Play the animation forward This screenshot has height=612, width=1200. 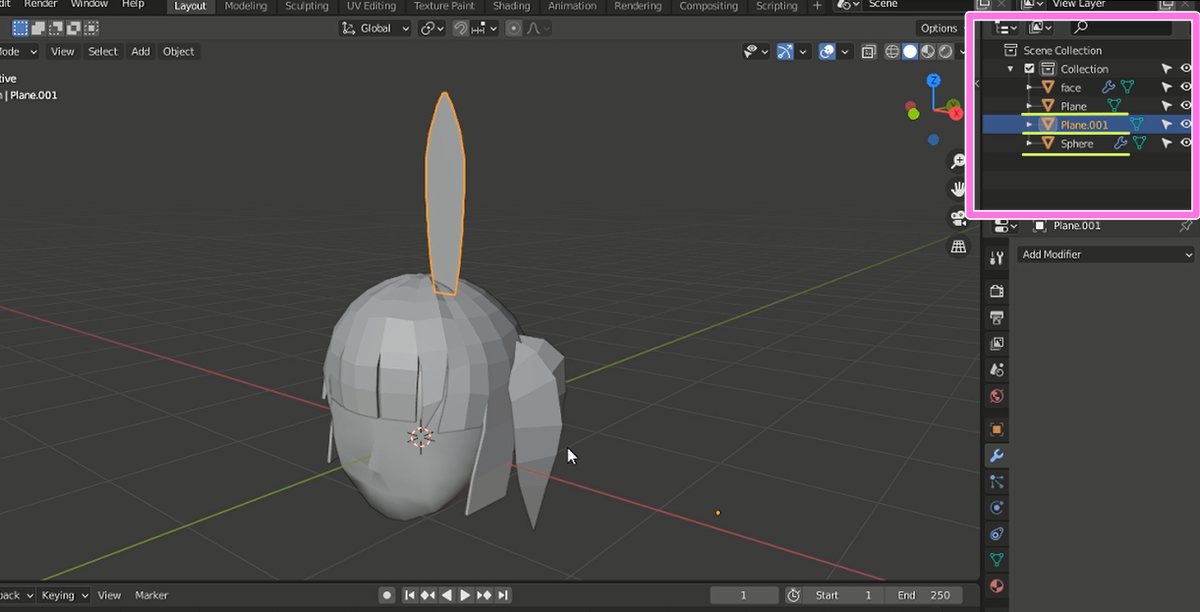tap(465, 595)
